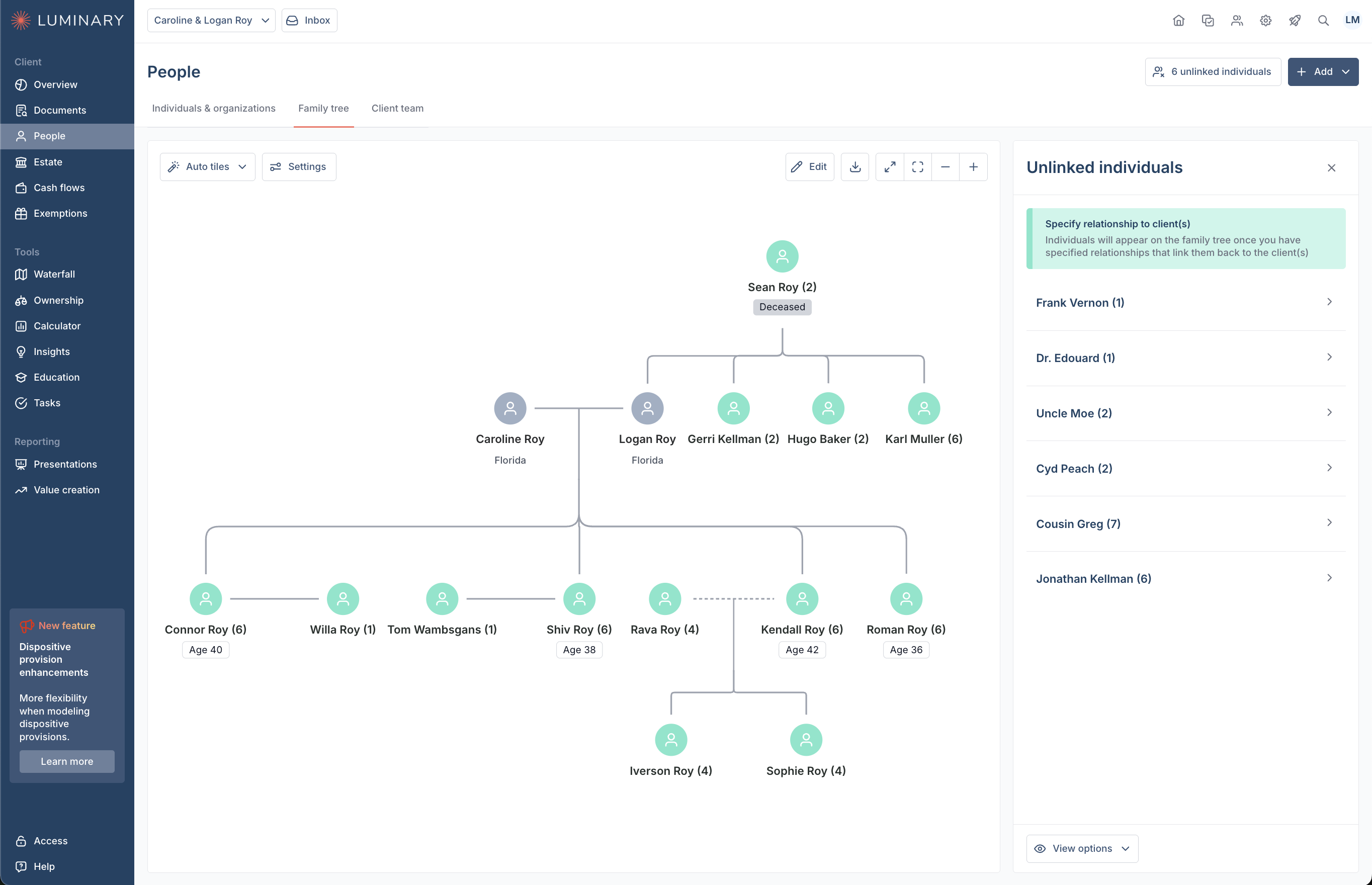1372x885 pixels.
Task: Open Insights in sidebar
Action: 67,351
